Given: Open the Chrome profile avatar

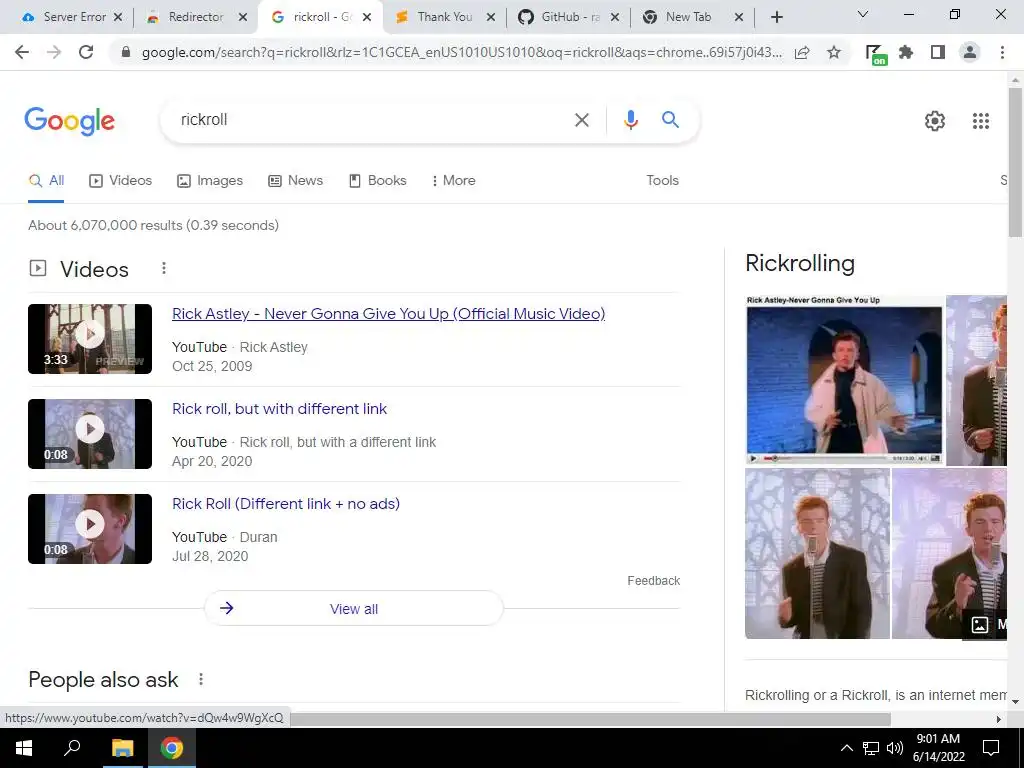Looking at the screenshot, I should click(970, 52).
